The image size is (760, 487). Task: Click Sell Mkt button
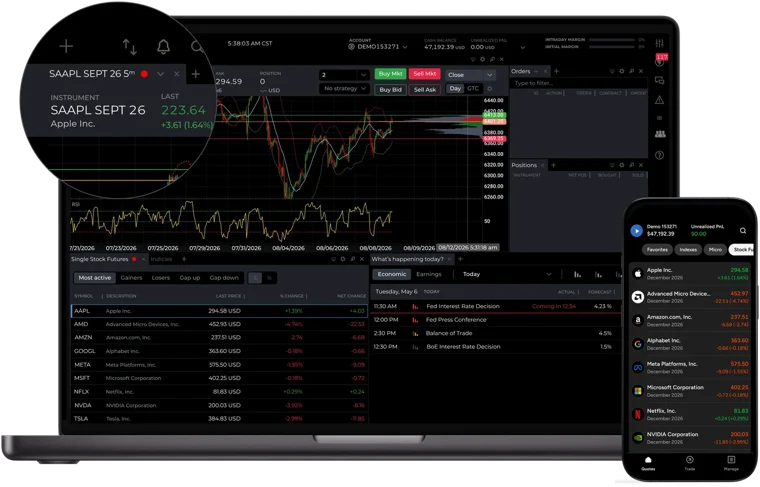(425, 74)
